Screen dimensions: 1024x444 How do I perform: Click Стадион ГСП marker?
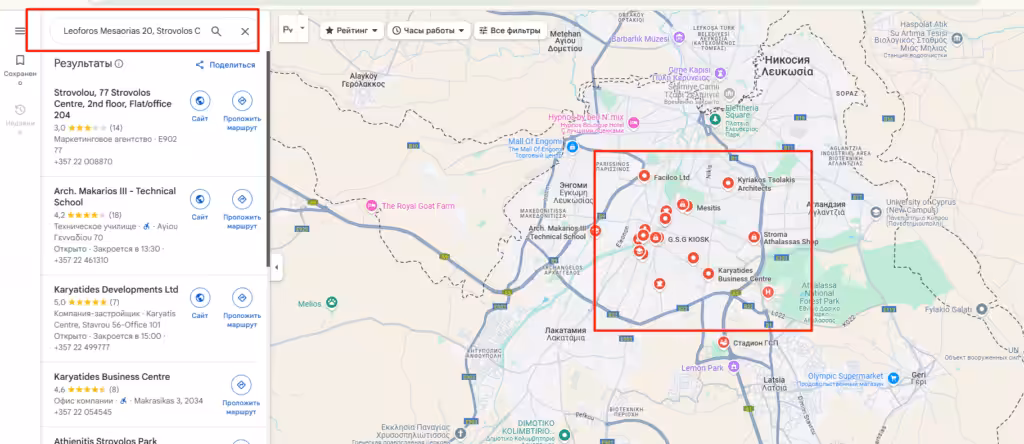723,342
